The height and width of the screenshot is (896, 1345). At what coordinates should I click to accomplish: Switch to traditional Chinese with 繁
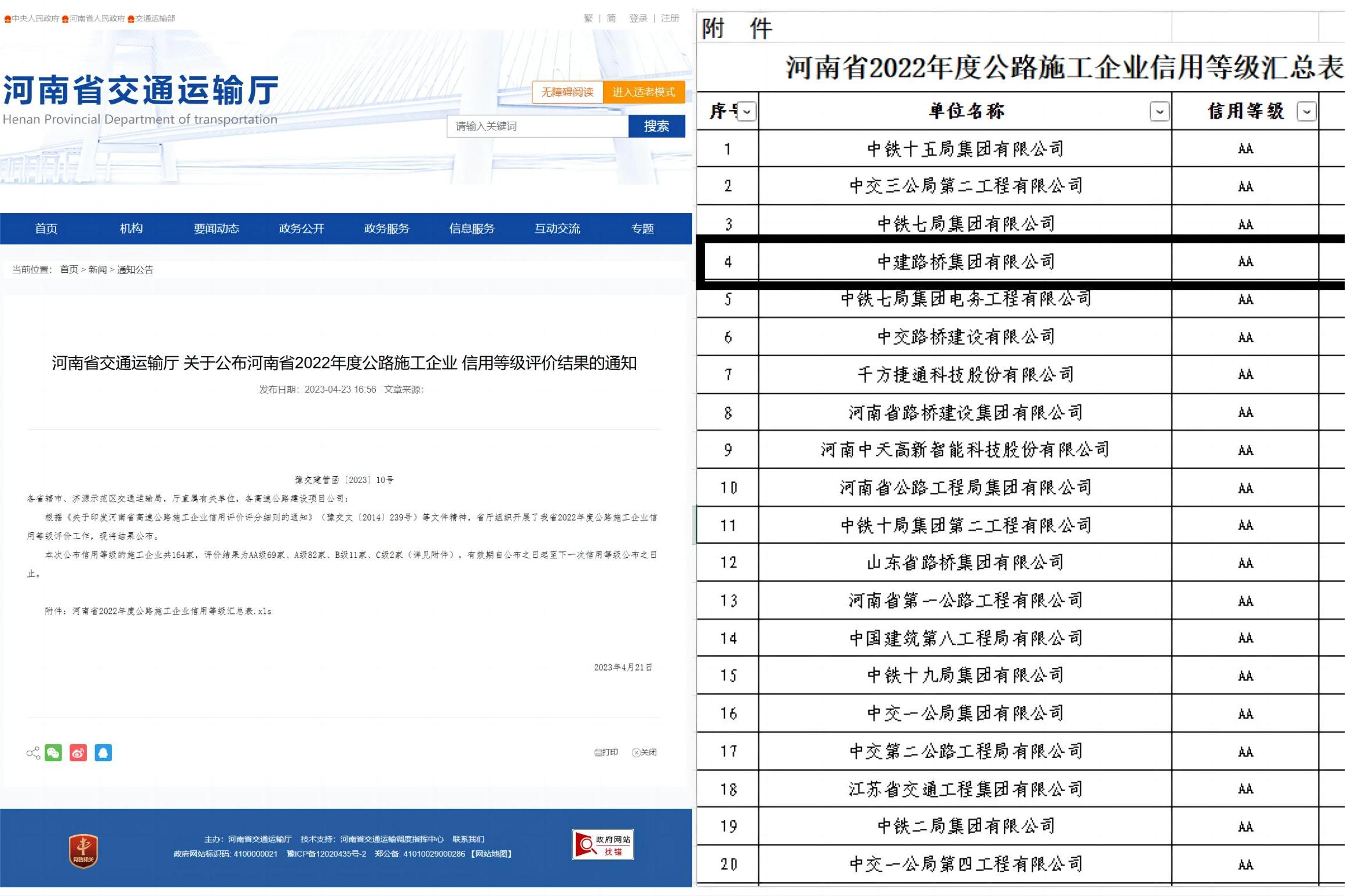pyautogui.click(x=589, y=19)
